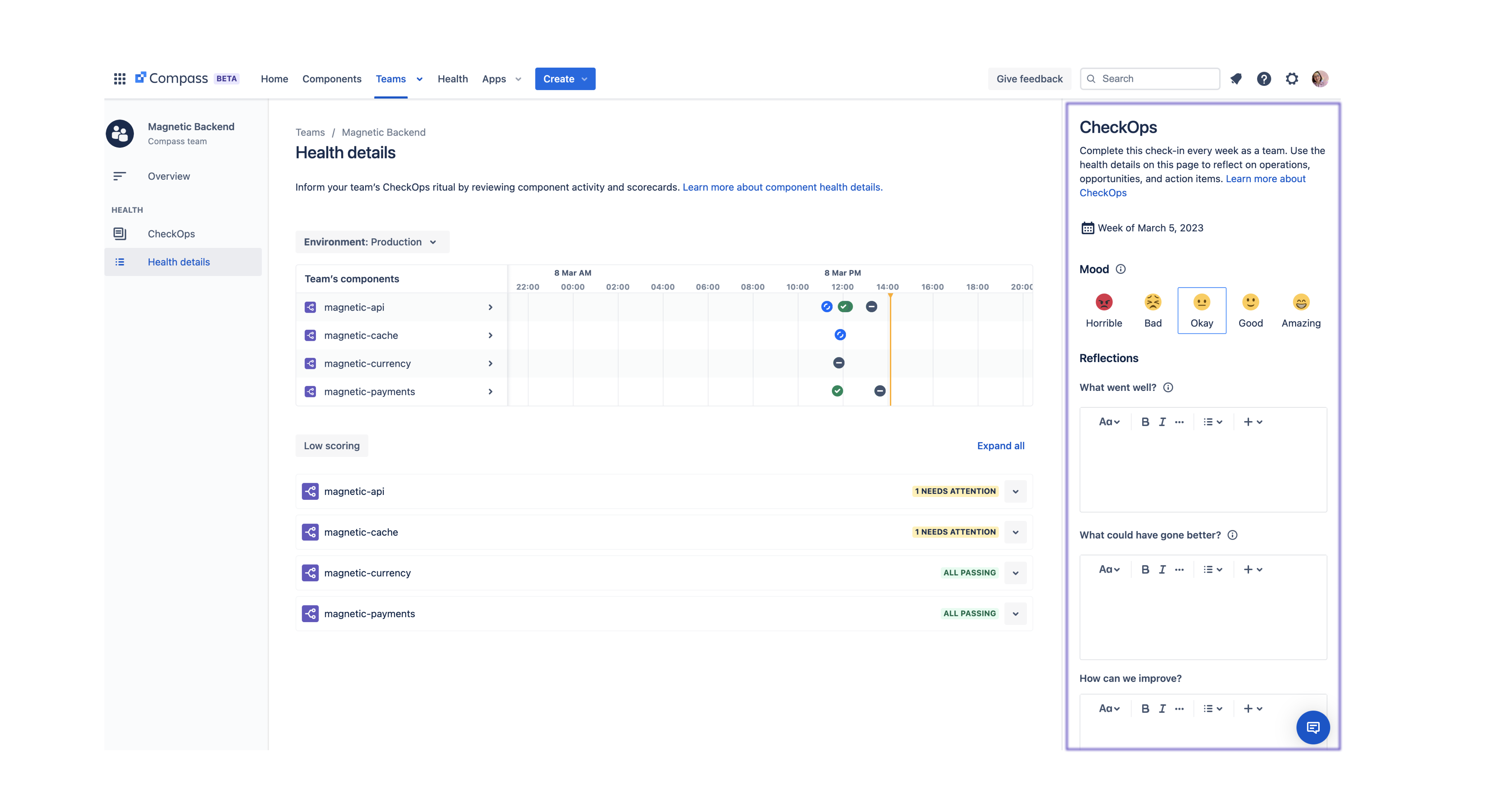Open the Health menu in top navigation
The width and height of the screenshot is (1497, 812).
(453, 78)
